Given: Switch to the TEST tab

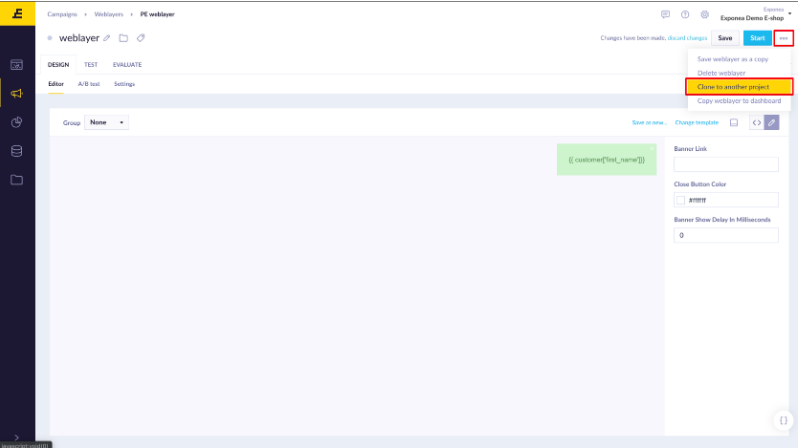Looking at the screenshot, I should [91, 65].
